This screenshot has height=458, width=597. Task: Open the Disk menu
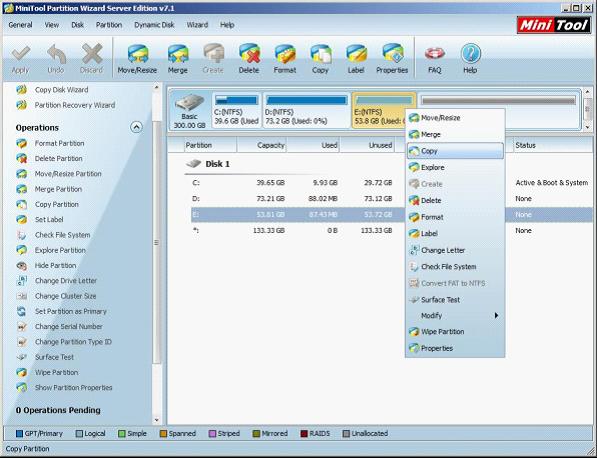point(77,25)
